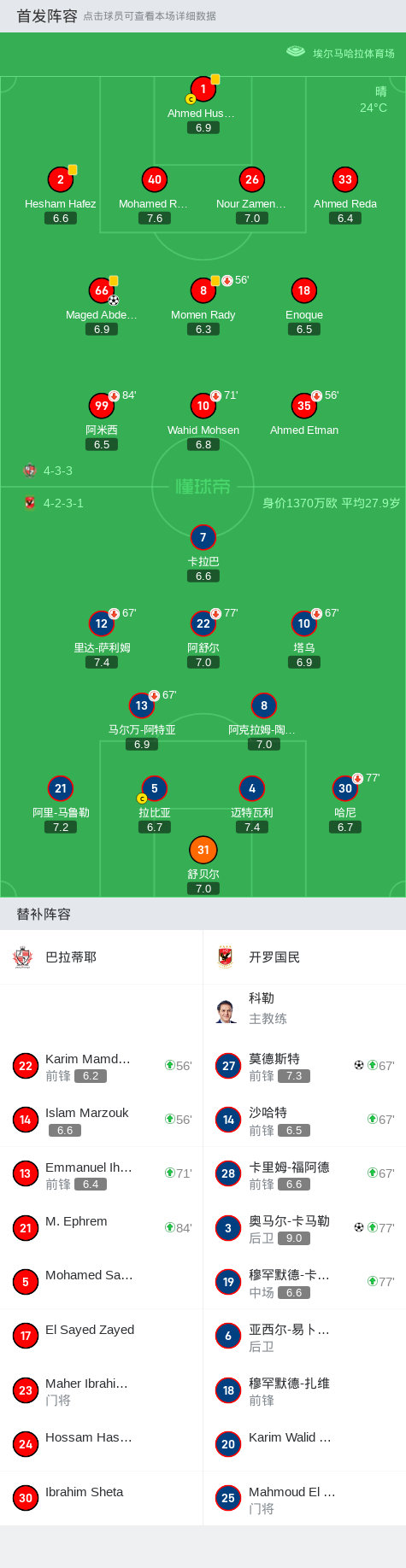Screen dimensions: 406x1568
Task: Open 开罗国民 team crest in substitutes
Action: point(225,957)
